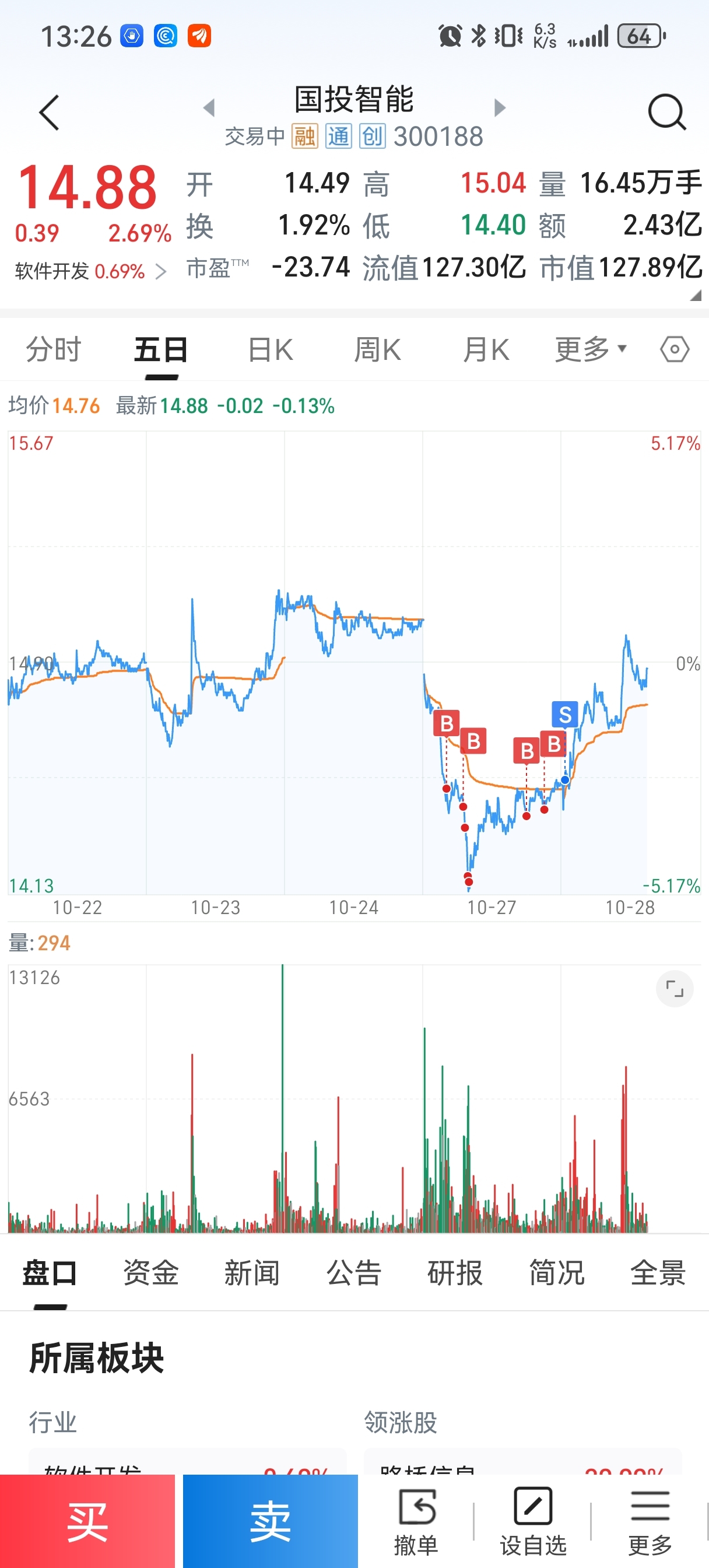
Task: Switch to next stock with right triangle
Action: (500, 108)
